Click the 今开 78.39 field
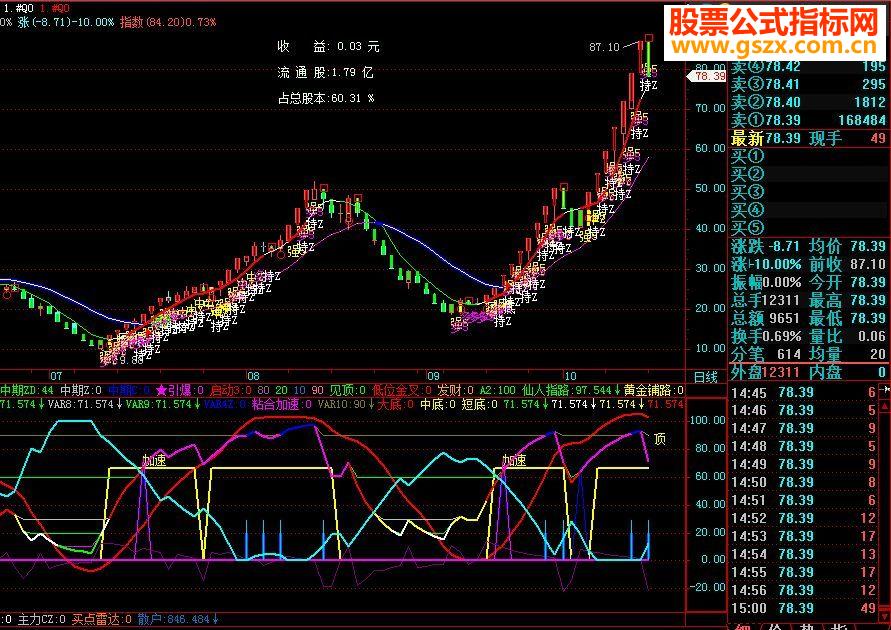 (847, 282)
